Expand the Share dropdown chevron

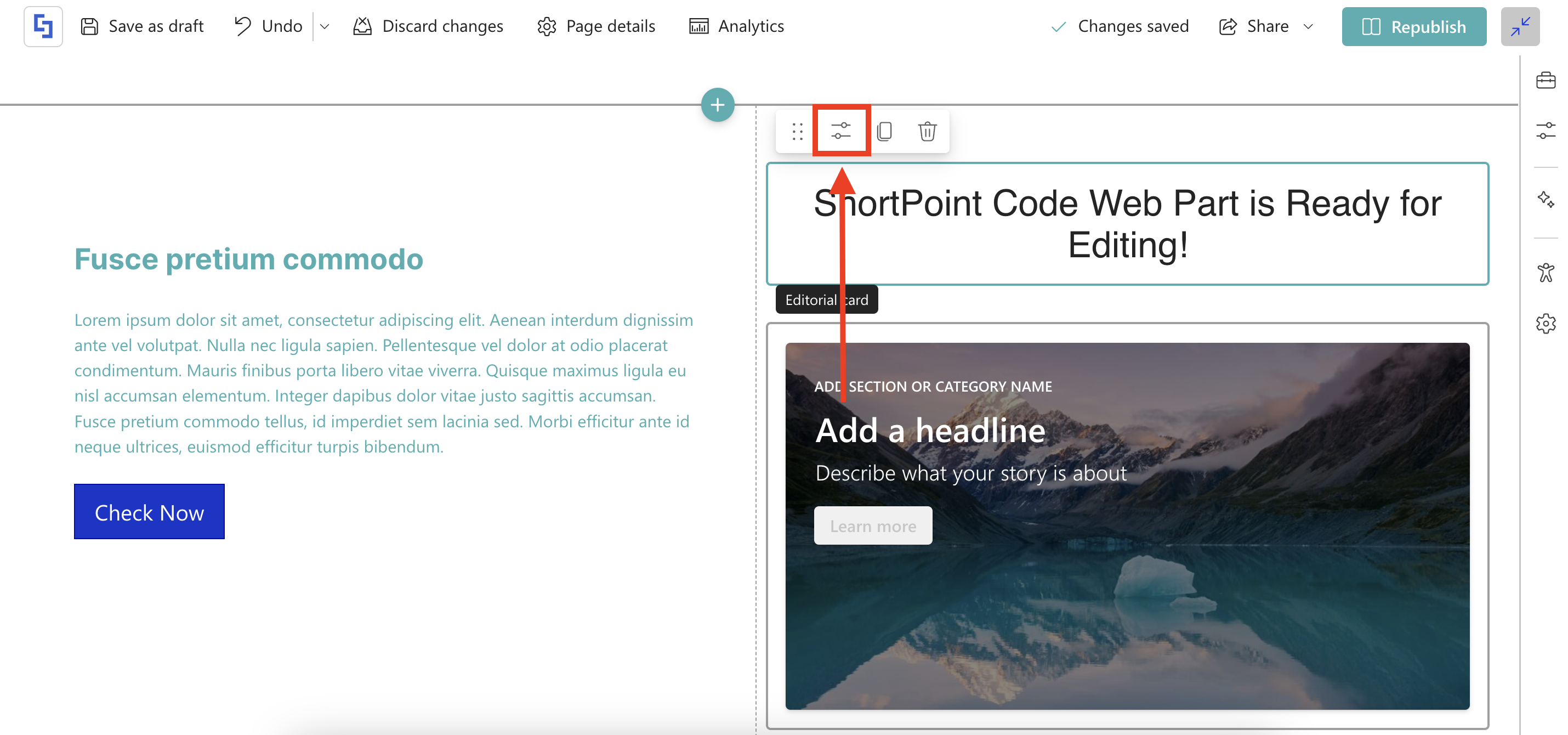click(x=1308, y=26)
